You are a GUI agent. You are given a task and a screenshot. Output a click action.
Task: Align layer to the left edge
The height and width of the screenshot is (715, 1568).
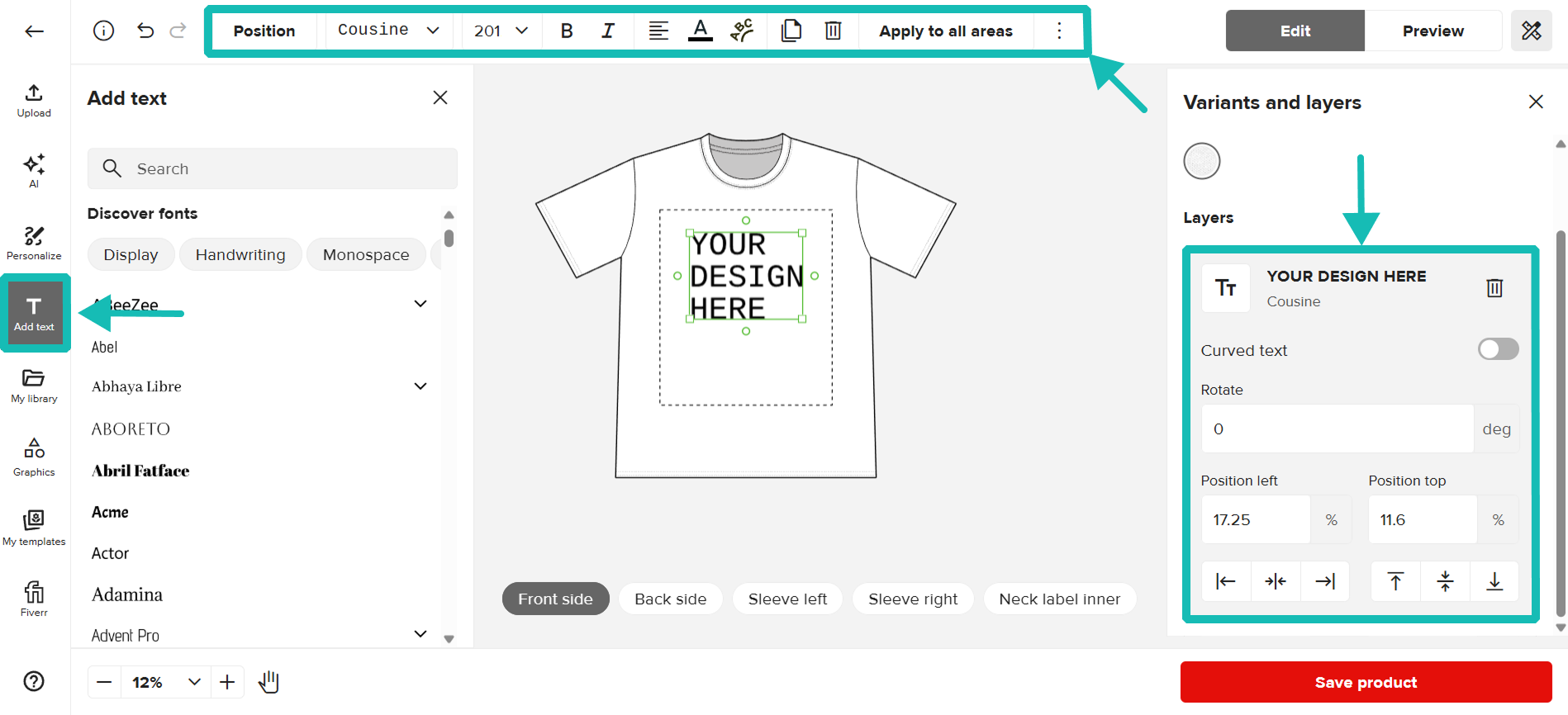click(1226, 581)
